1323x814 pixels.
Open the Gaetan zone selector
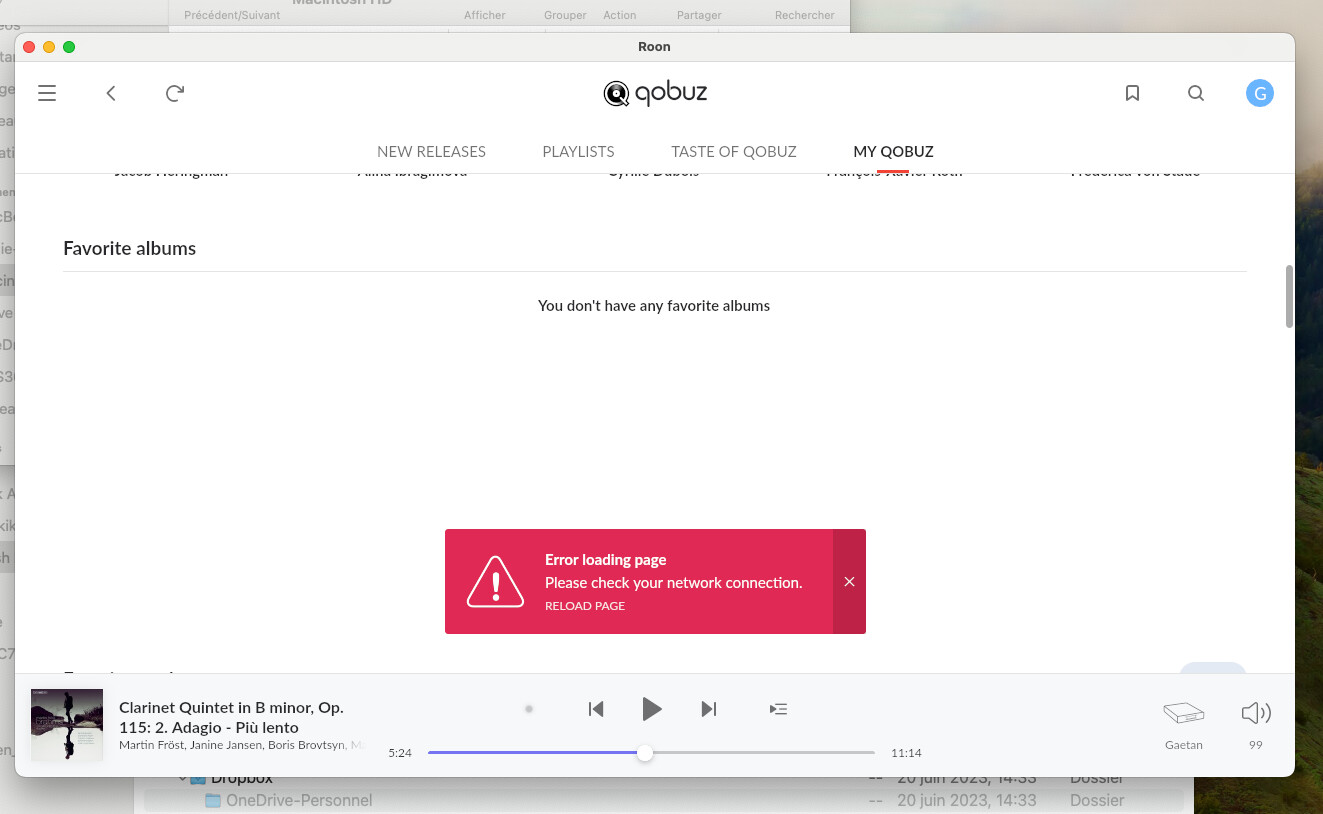point(1184,724)
